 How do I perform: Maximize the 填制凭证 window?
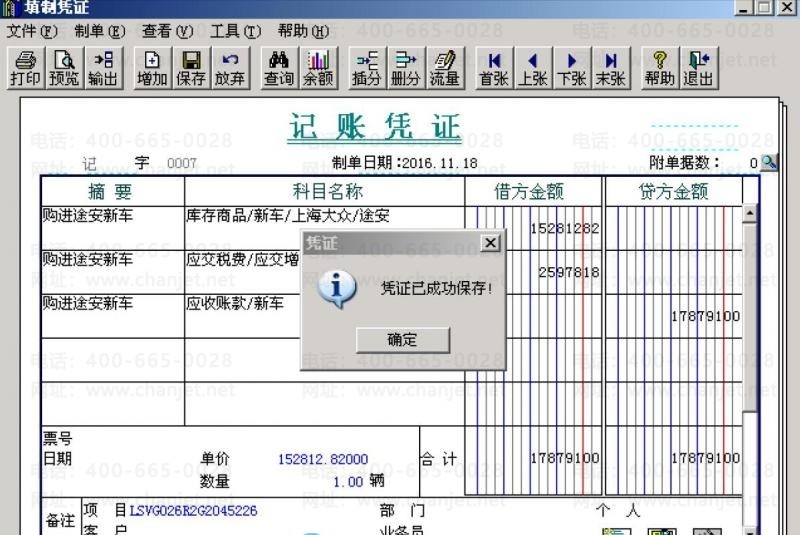(764, 7)
